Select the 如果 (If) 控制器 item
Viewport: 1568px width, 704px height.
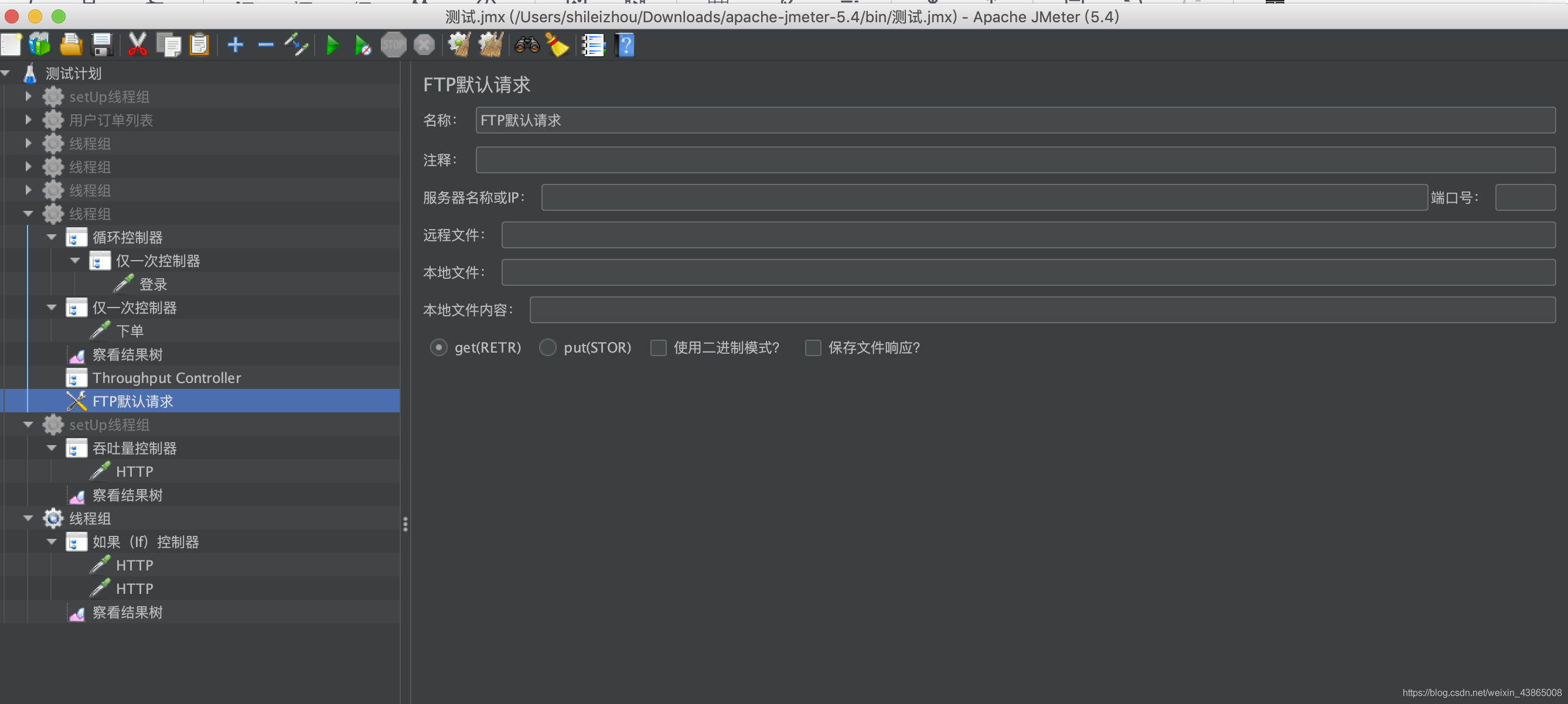145,542
